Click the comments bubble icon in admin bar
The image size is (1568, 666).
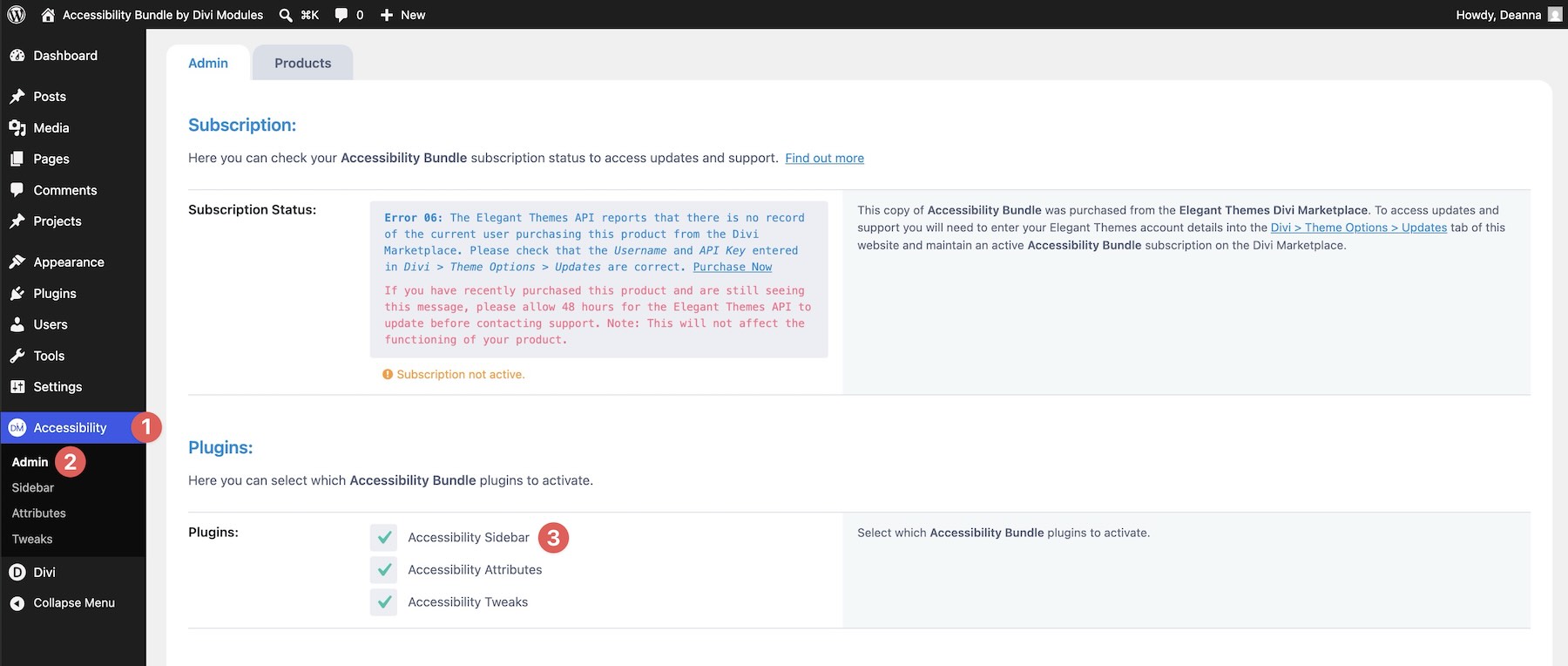coord(341,15)
